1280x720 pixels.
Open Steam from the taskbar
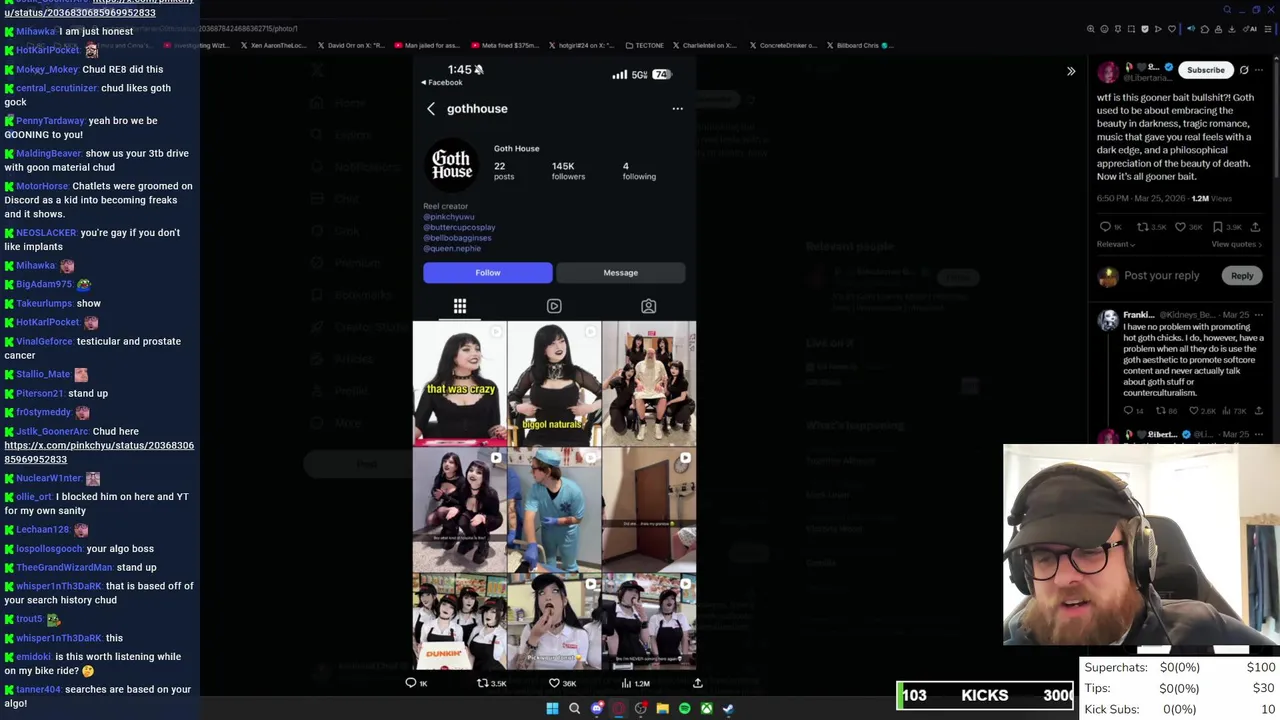tap(728, 709)
